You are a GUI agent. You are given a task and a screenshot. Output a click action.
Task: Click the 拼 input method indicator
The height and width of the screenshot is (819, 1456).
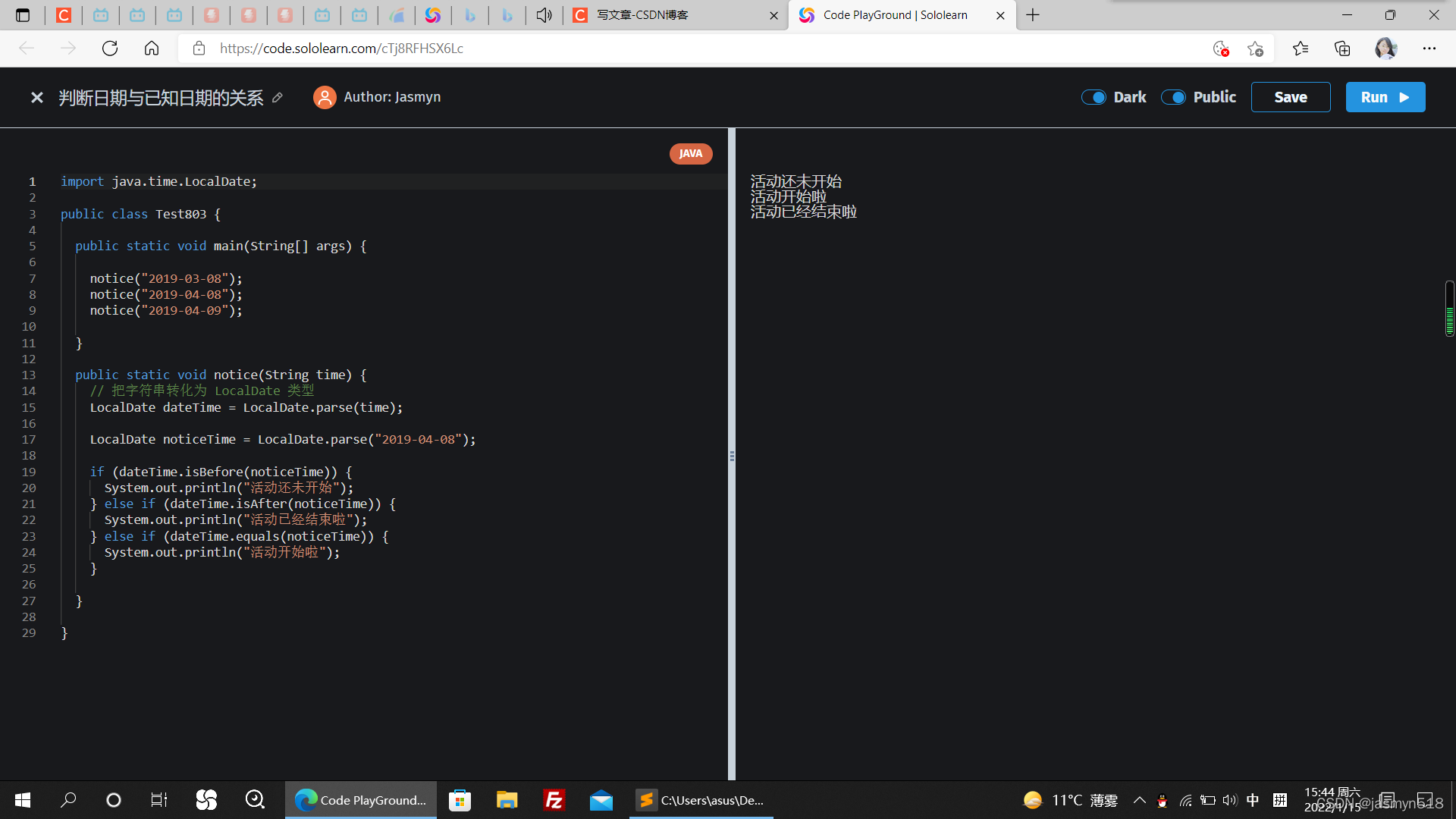click(1280, 800)
